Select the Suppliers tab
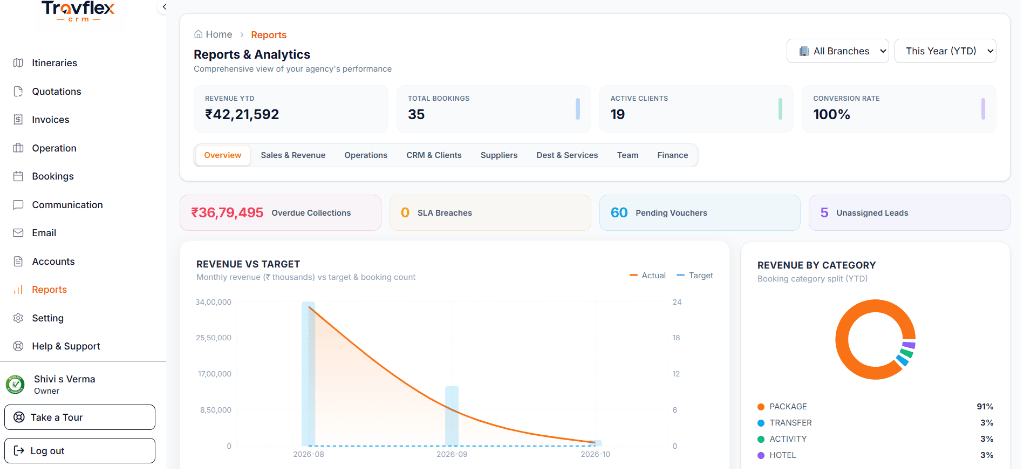 [x=499, y=155]
